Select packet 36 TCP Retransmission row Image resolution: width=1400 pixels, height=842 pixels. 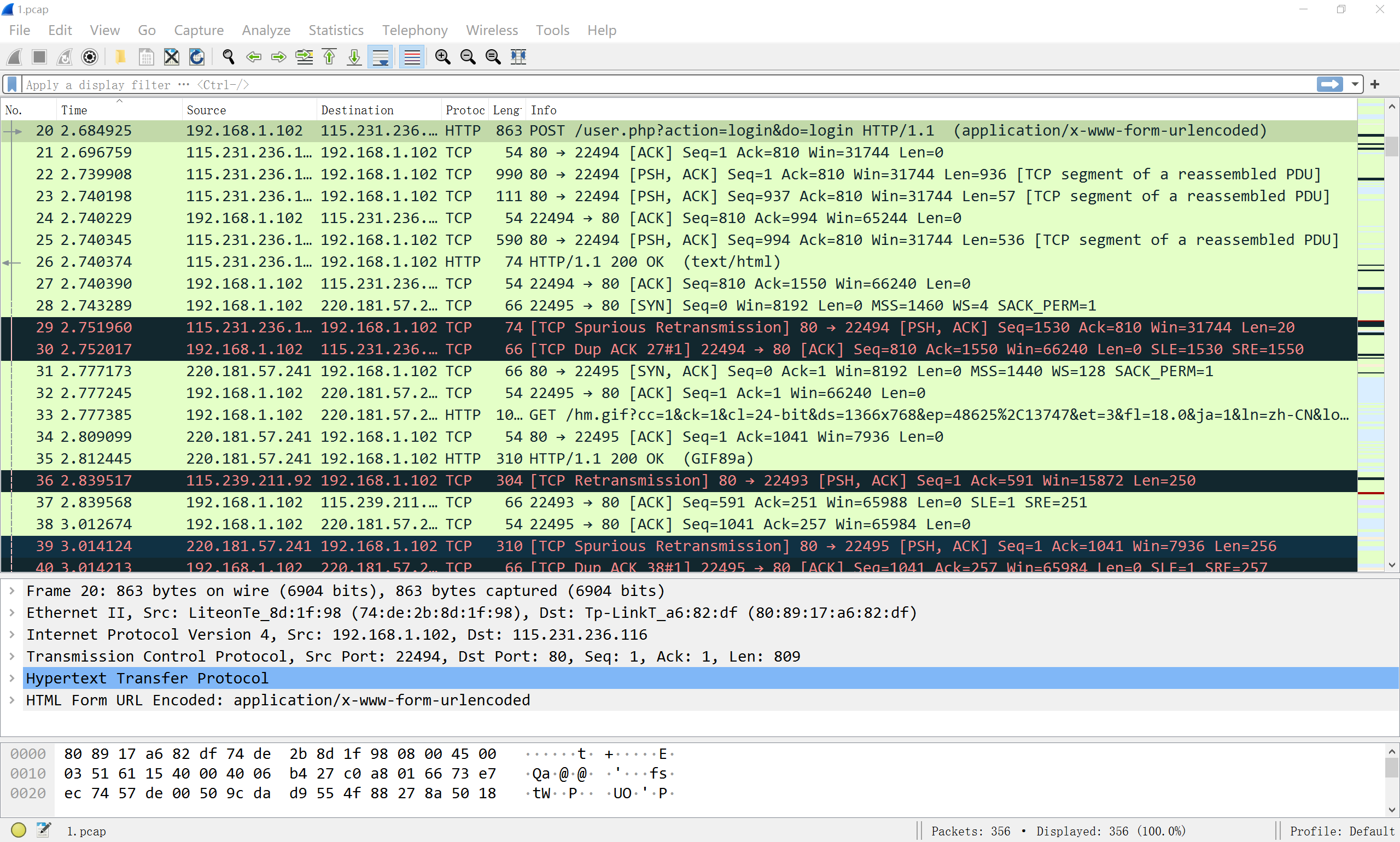[679, 481]
